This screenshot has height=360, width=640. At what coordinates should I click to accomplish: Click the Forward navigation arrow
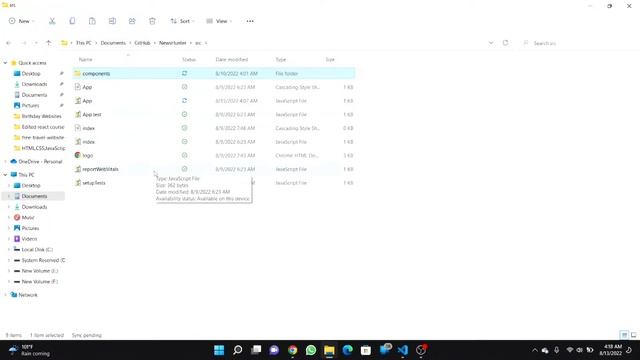24,43
